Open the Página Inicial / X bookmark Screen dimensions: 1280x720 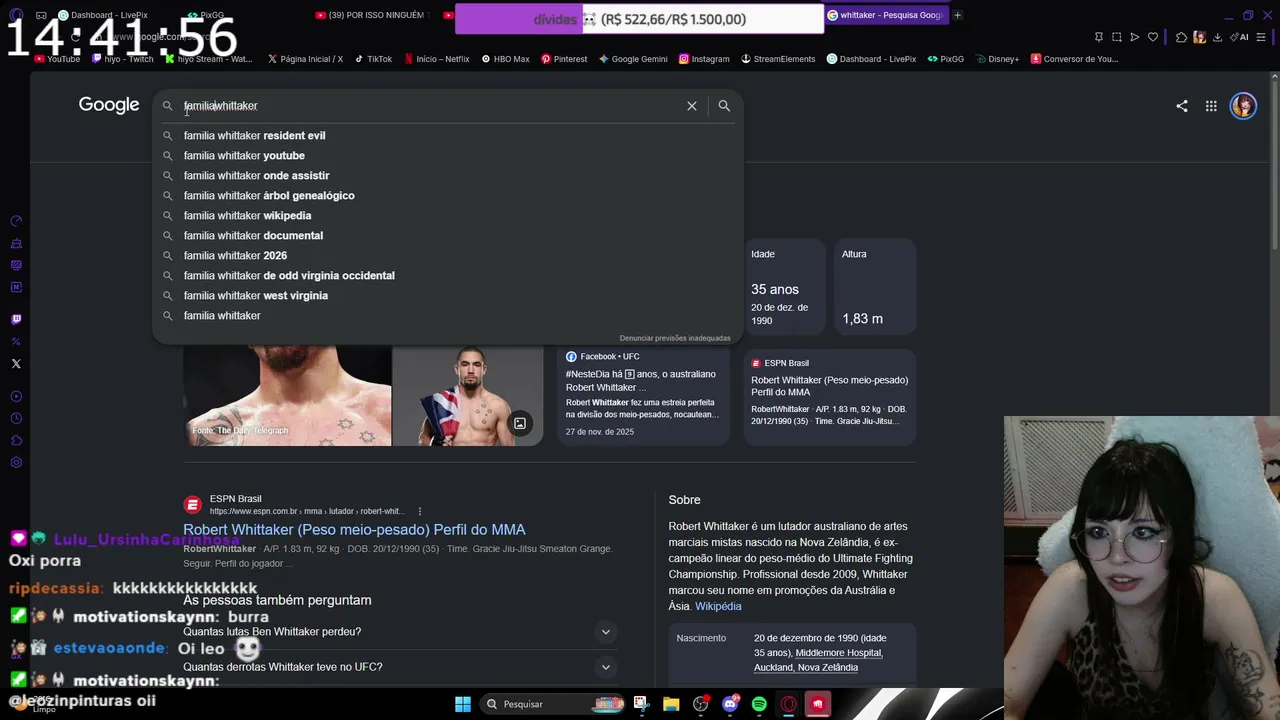tap(305, 59)
